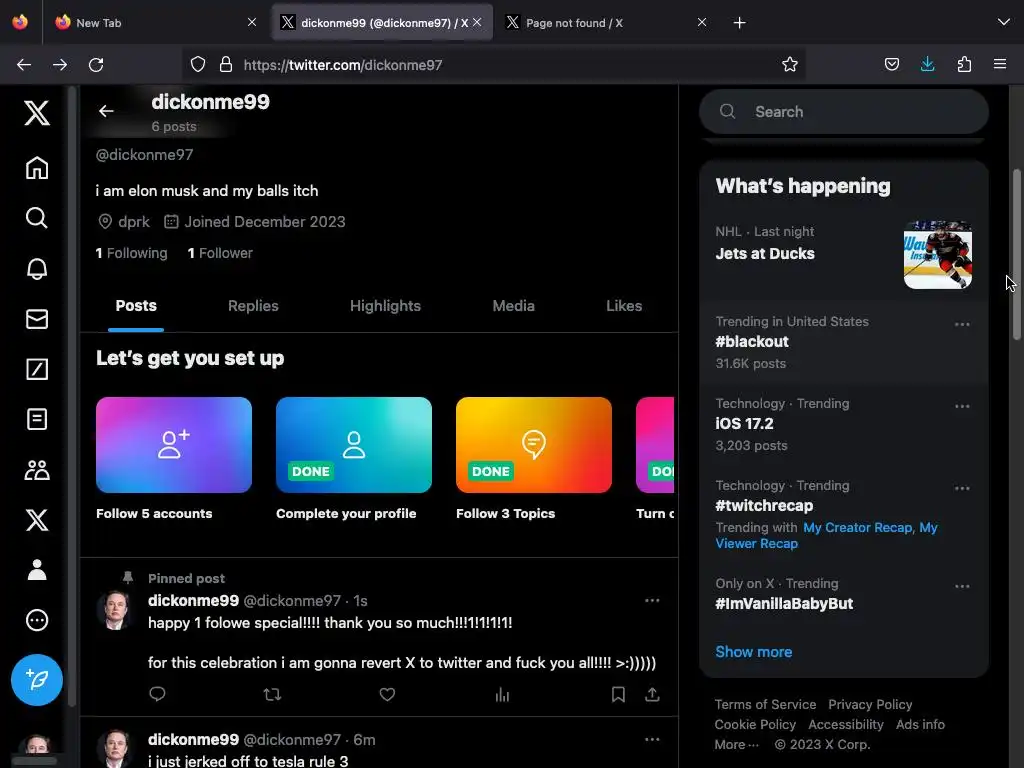
Task: Open Explore via sidebar magnifier icon
Action: [37, 217]
